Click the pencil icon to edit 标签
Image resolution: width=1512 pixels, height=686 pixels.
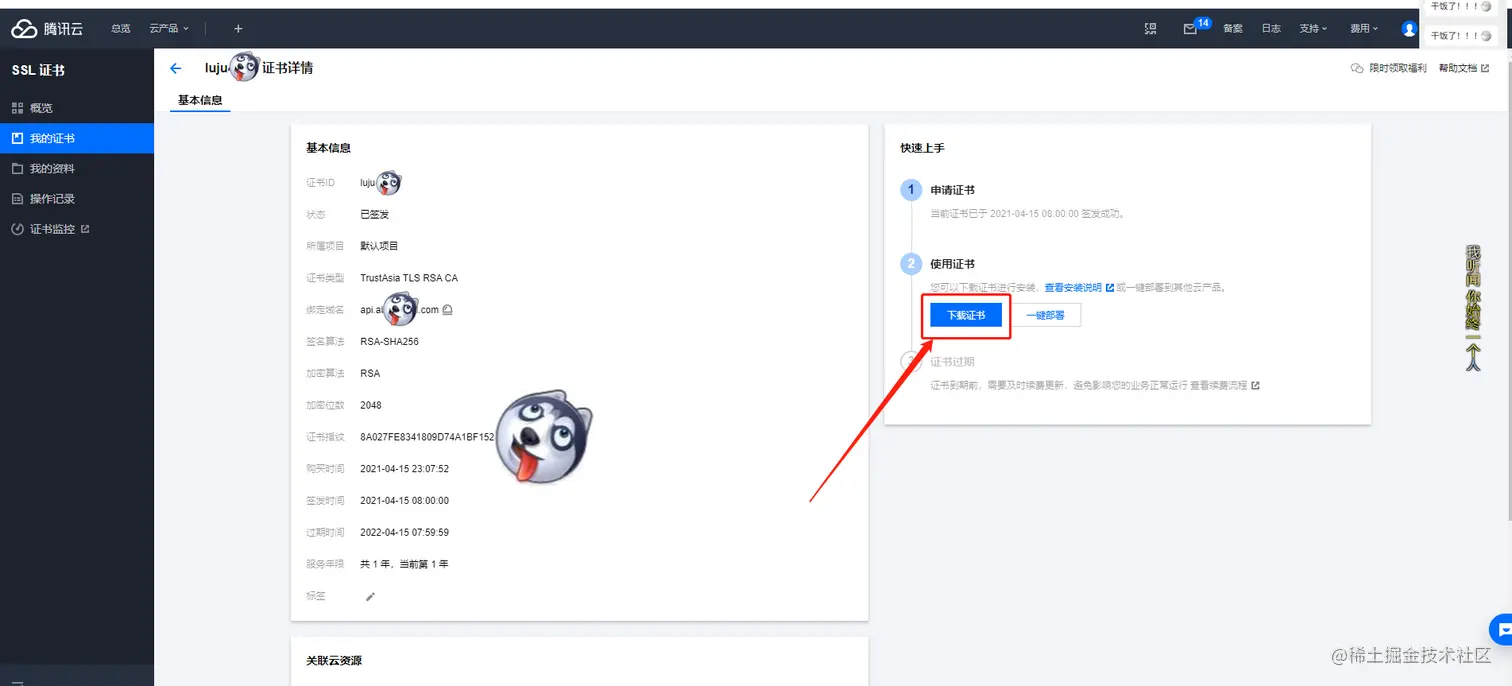[370, 596]
